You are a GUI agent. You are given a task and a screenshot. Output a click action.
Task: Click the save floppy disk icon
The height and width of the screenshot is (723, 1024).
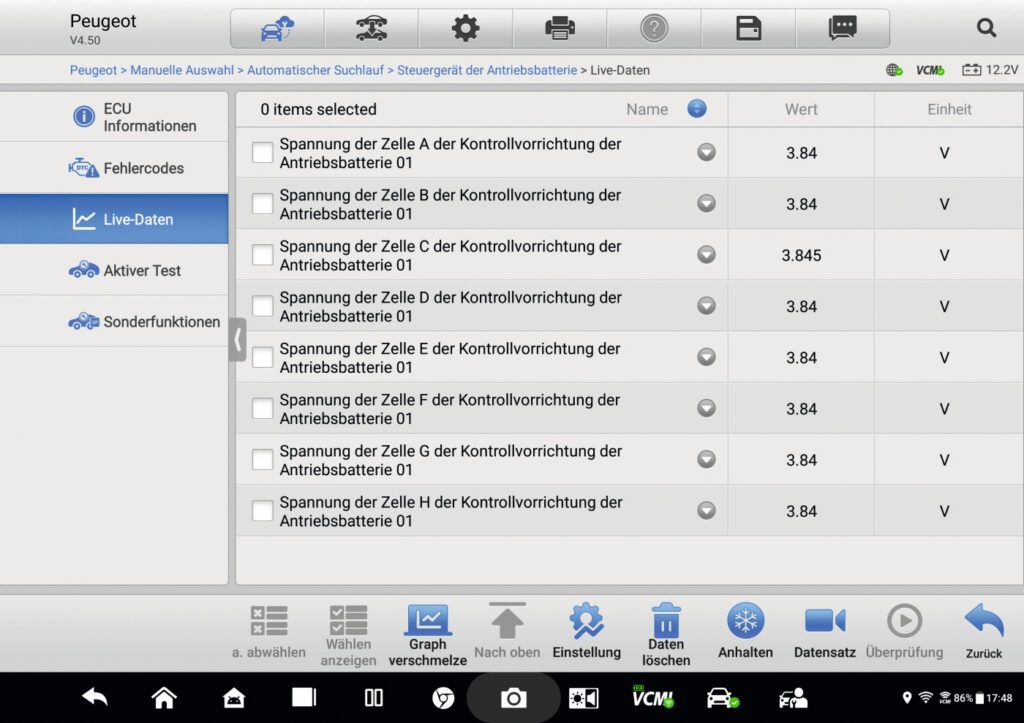pos(748,28)
